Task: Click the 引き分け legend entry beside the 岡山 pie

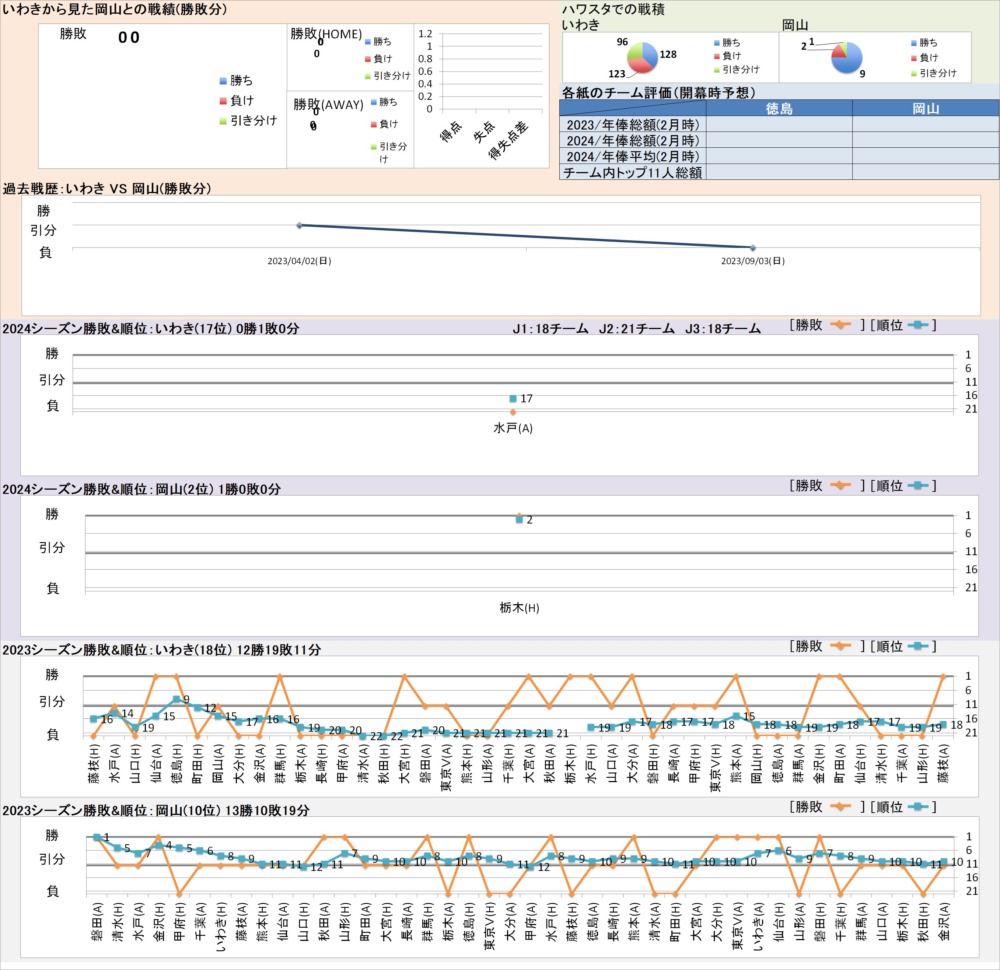Action: coord(934,73)
